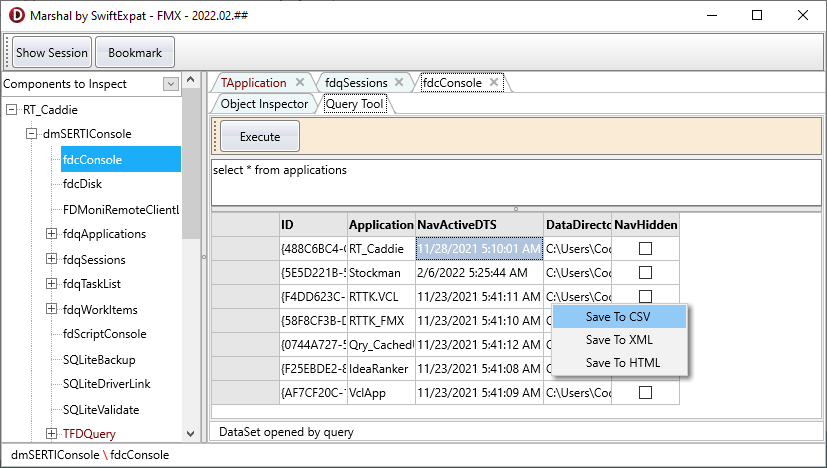This screenshot has height=468, width=827.
Task: Click the Bookmark toolbar button
Action: [135, 52]
